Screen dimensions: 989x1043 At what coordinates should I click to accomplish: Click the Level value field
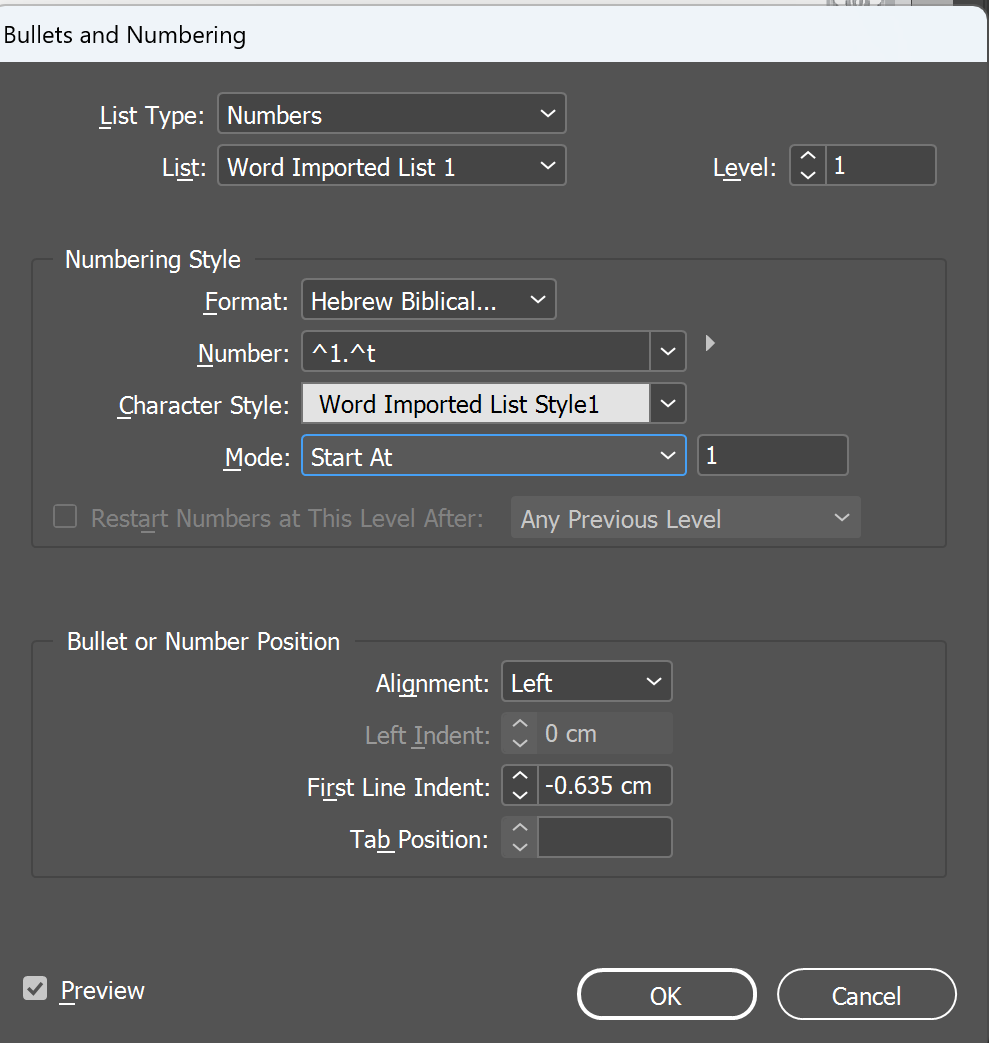click(880, 166)
